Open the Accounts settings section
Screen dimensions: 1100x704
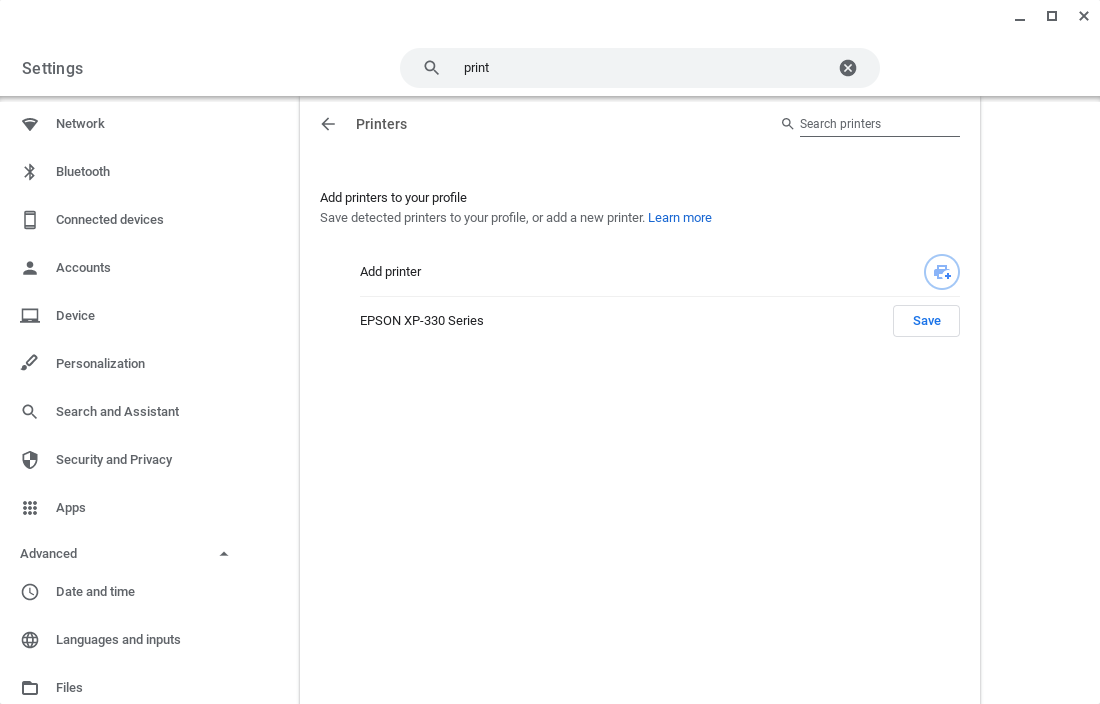click(x=83, y=268)
